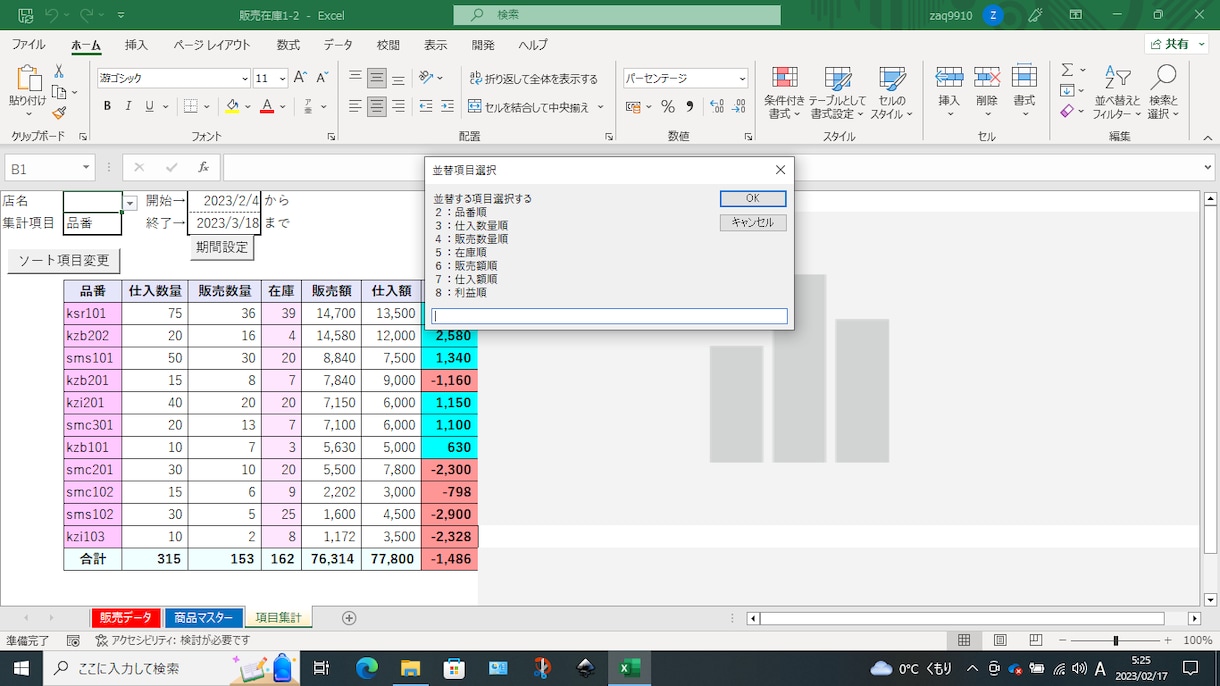Select the format painter brush icon
This screenshot has height=686, width=1220.
point(59,113)
